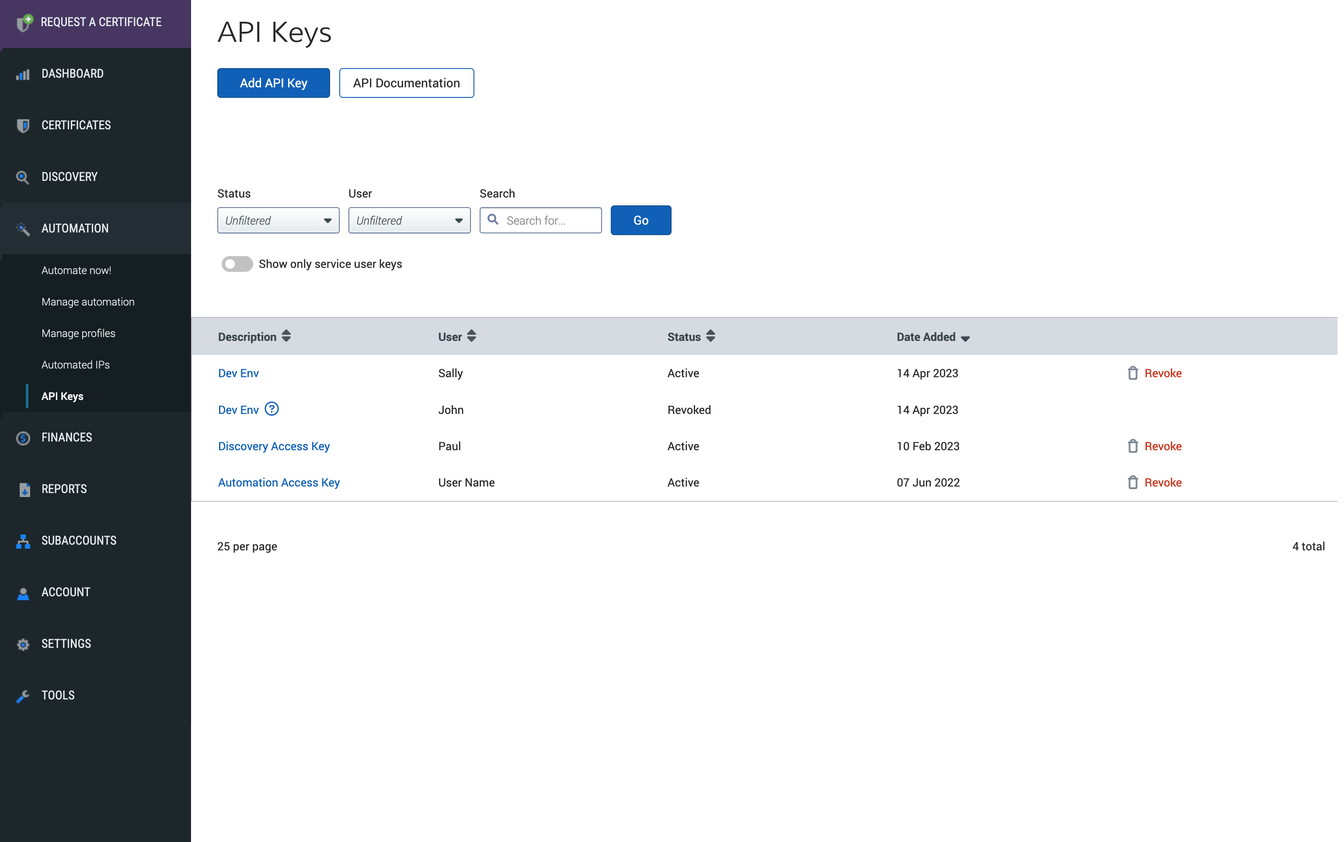Image resolution: width=1344 pixels, height=842 pixels.
Task: Open the Finances clock icon
Action: [22, 437]
